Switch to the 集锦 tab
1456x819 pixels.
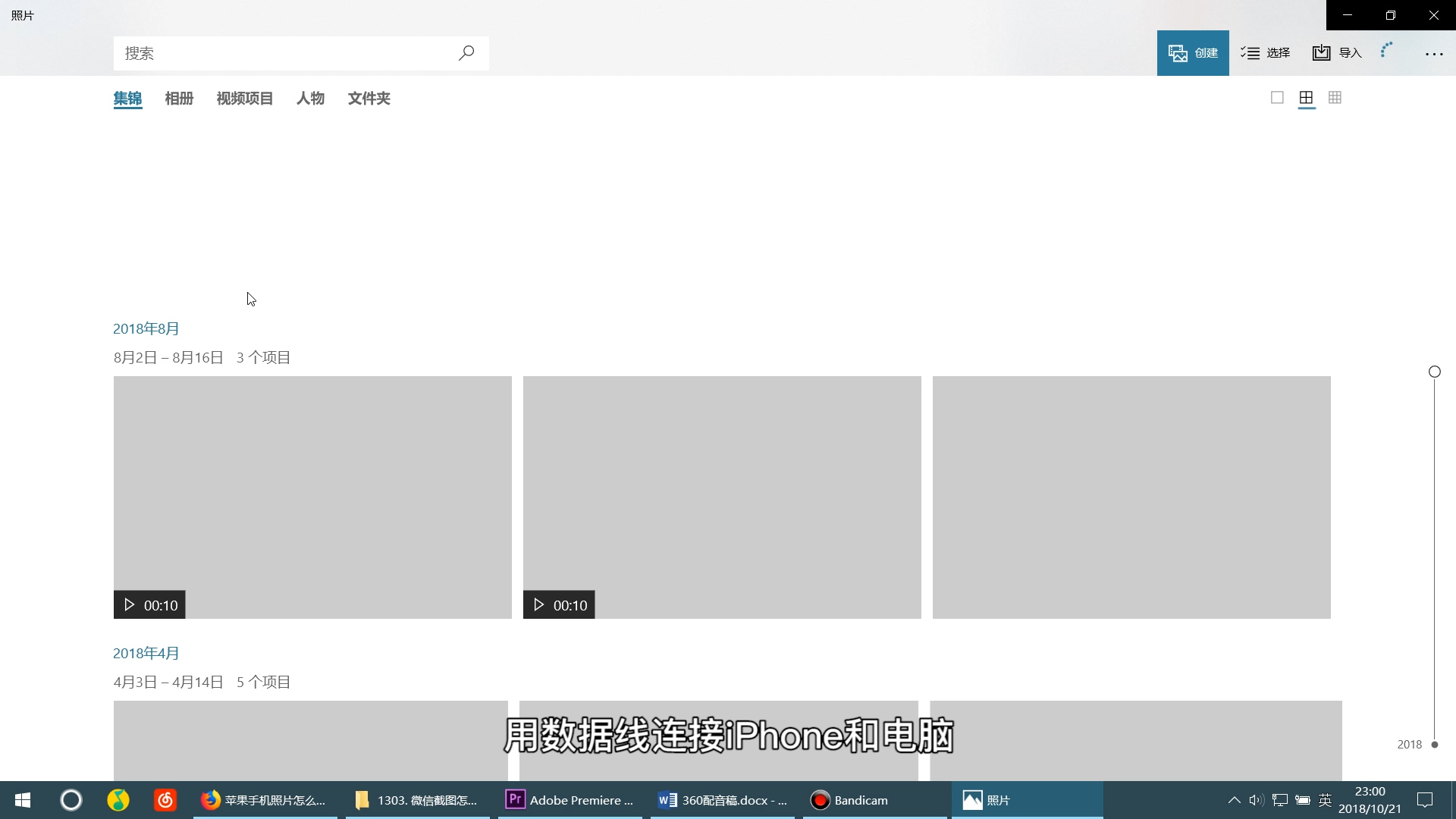(x=127, y=99)
